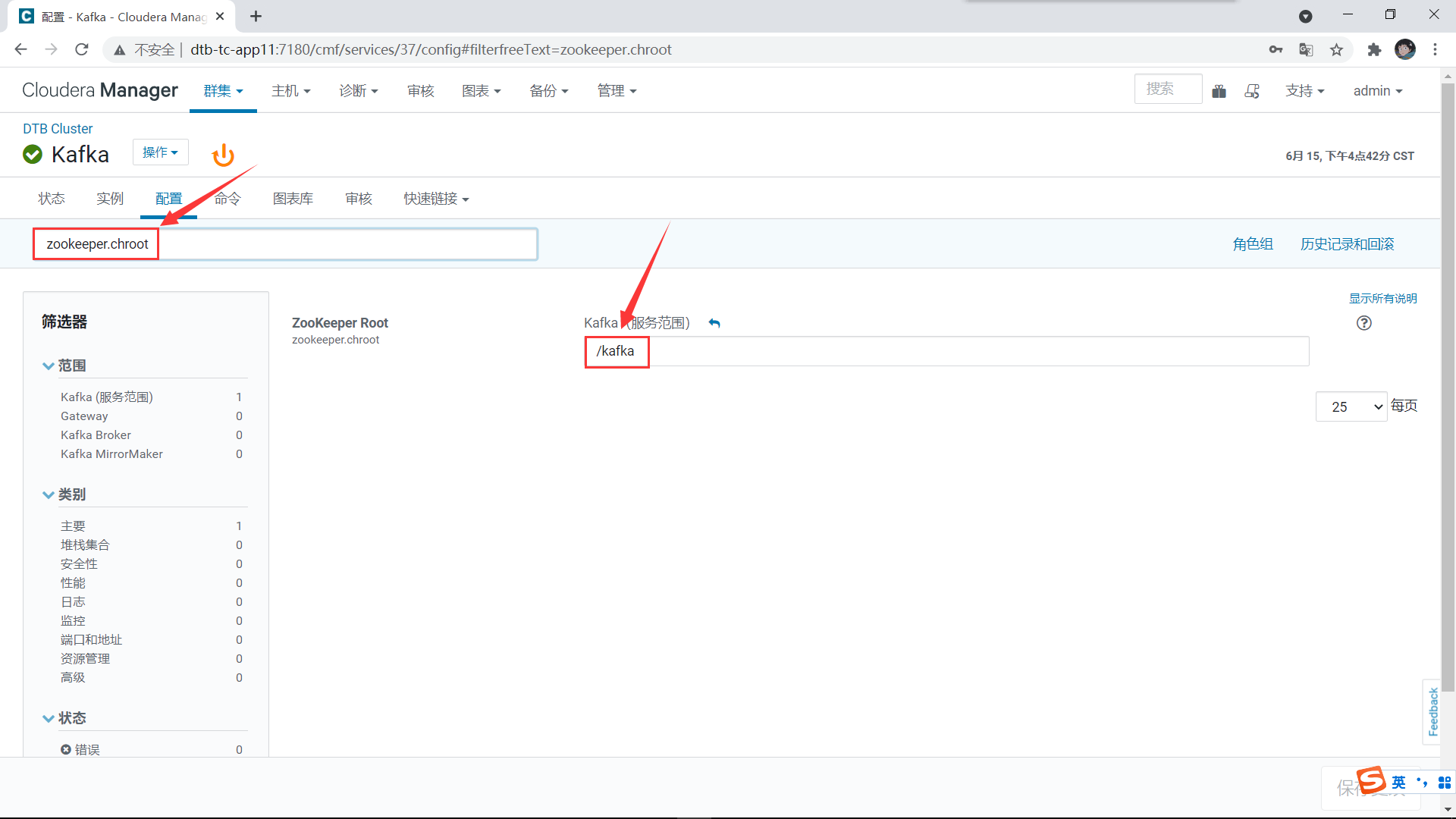Open the 管理 administration menu

(x=617, y=91)
